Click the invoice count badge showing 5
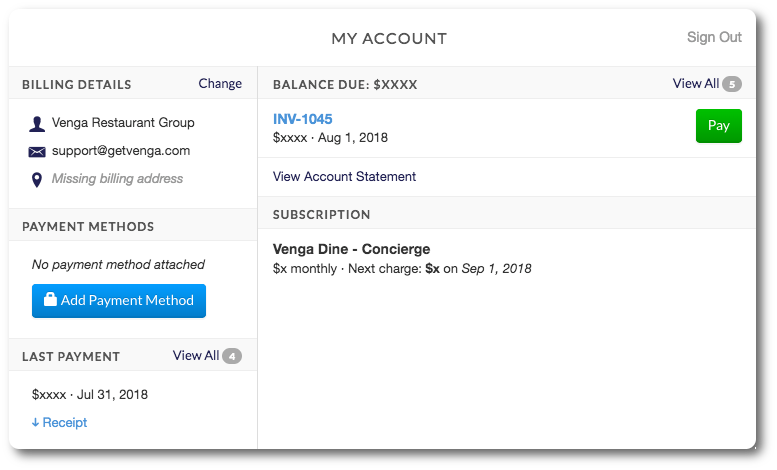Screen dimensions: 777x470 [732, 84]
